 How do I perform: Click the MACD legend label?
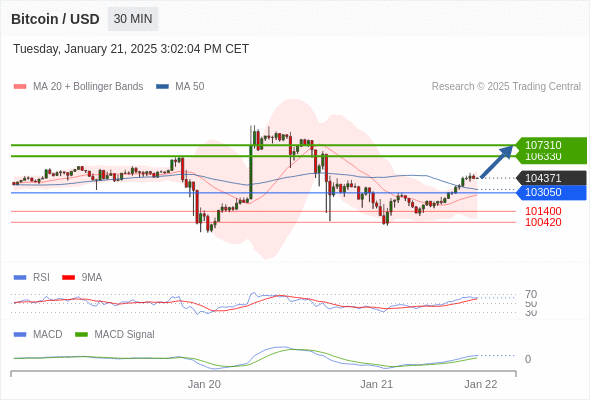pos(48,335)
